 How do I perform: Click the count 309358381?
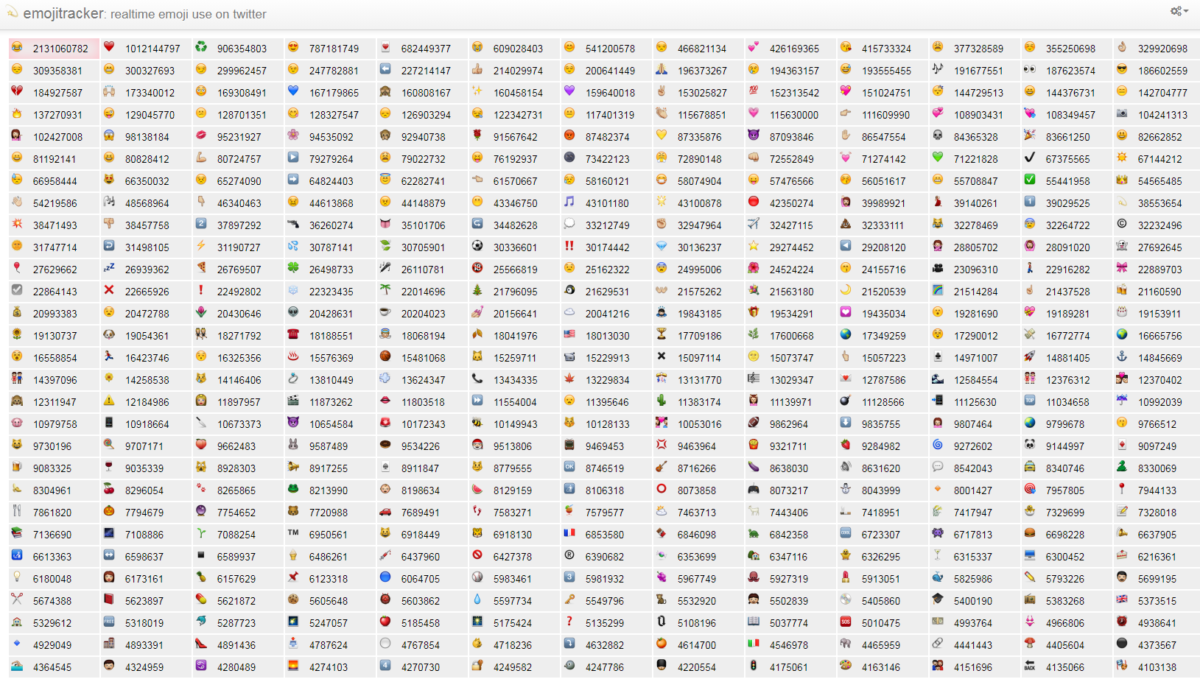[x=58, y=71]
